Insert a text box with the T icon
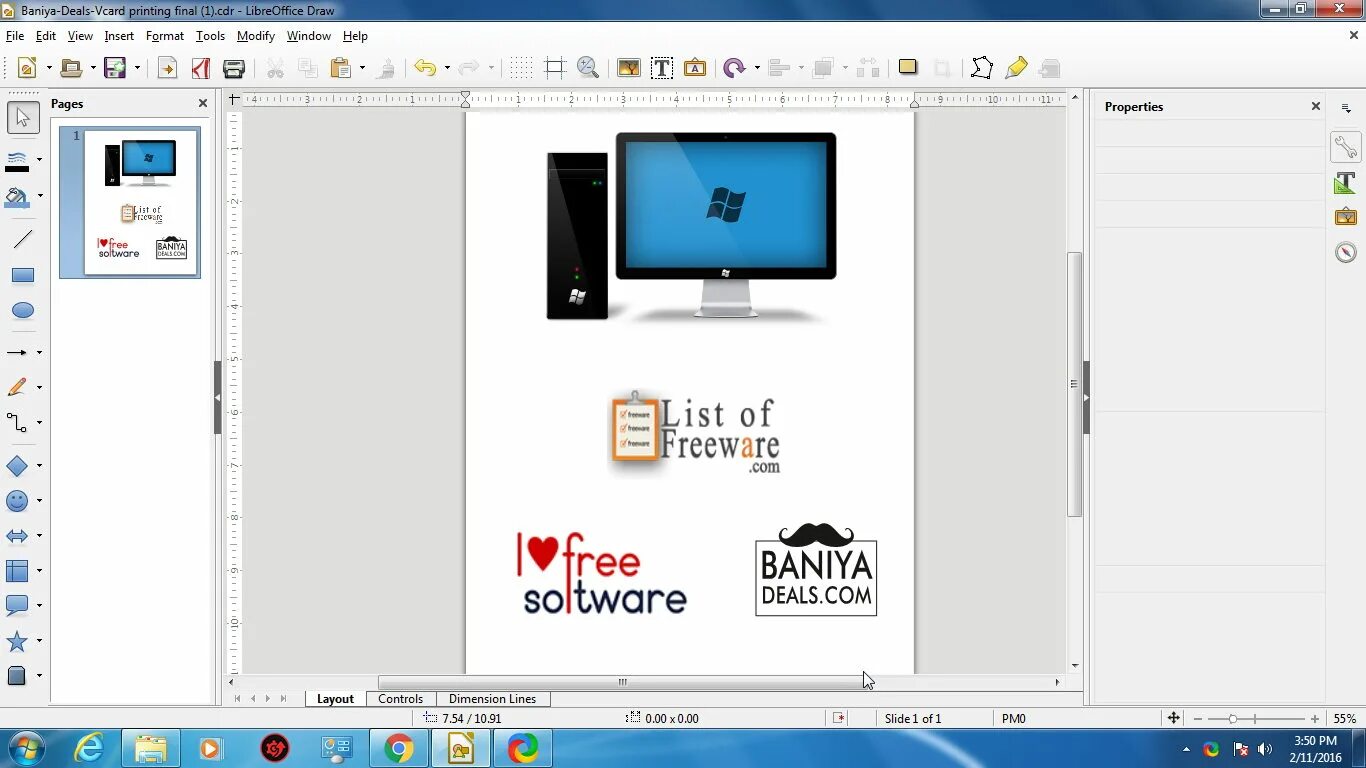This screenshot has width=1366, height=768. [x=661, y=68]
